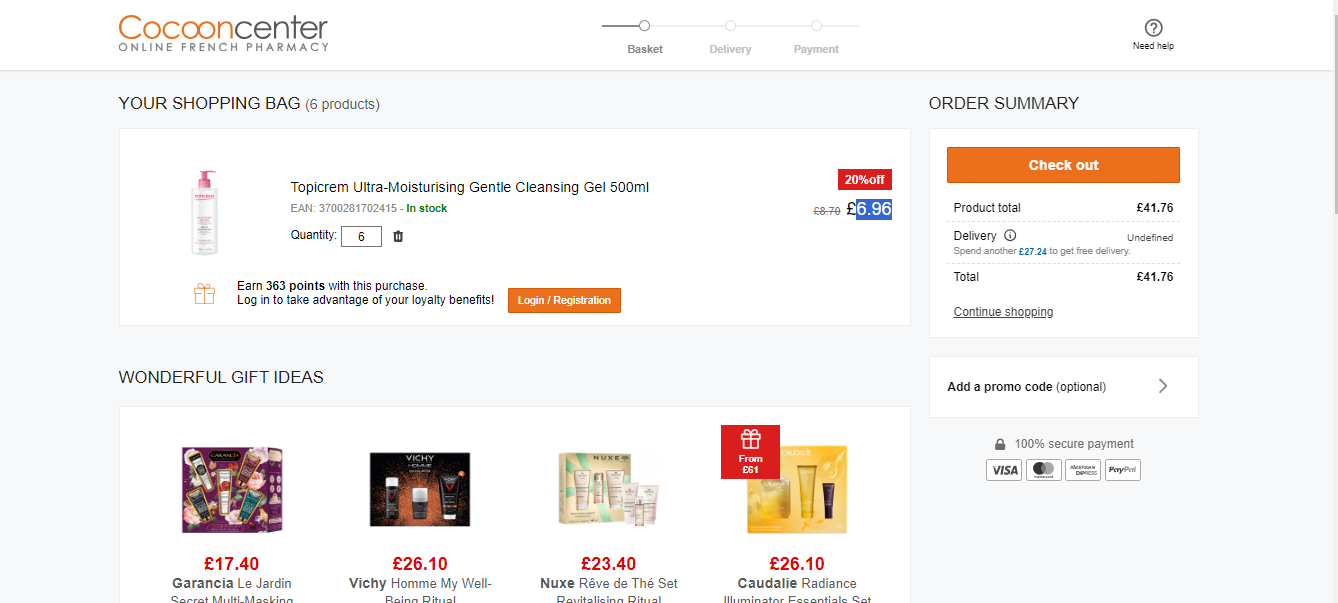The image size is (1338, 603).
Task: Select the Delivery step in progress bar
Action: pyautogui.click(x=730, y=36)
